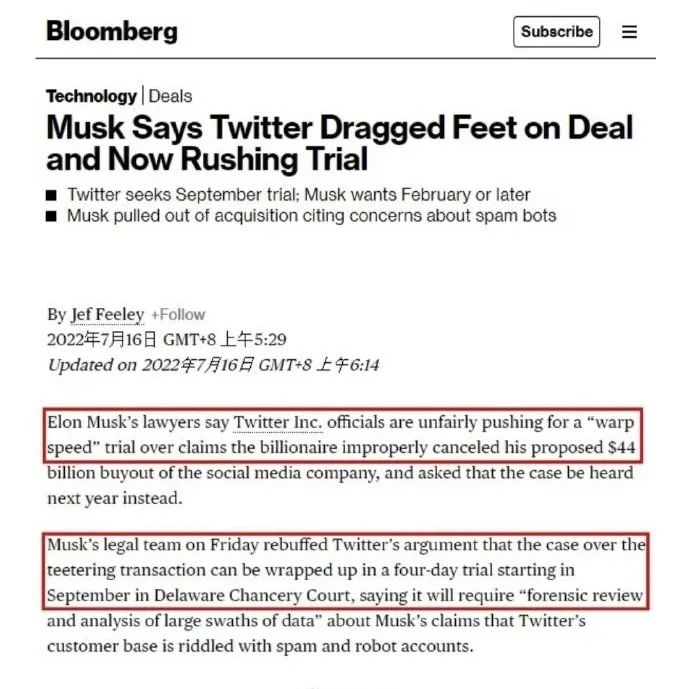Screen dimensions: 690x689
Task: Click the red-boxed 'Elon Musk's lawyers say' passage
Action: point(343,435)
